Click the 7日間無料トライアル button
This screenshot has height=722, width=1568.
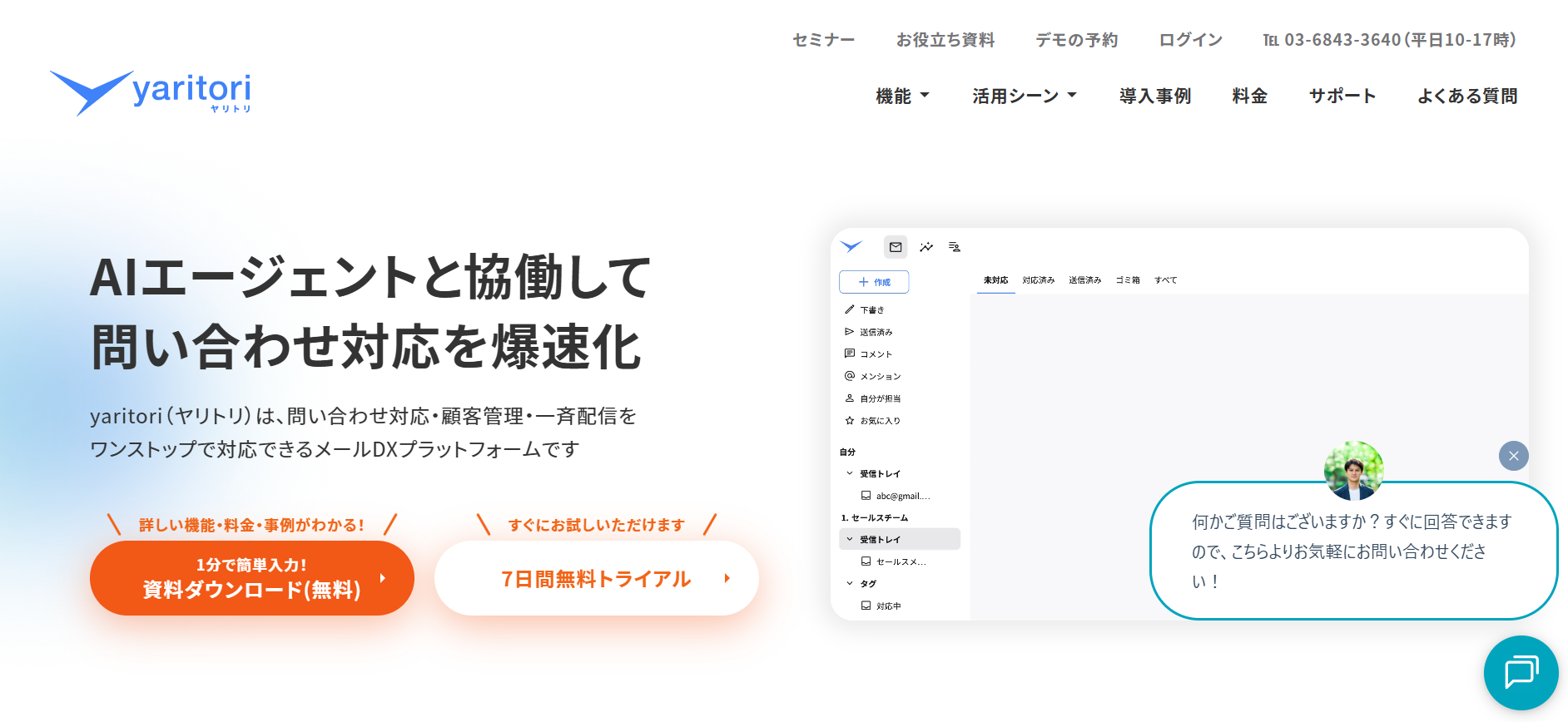[x=596, y=578]
